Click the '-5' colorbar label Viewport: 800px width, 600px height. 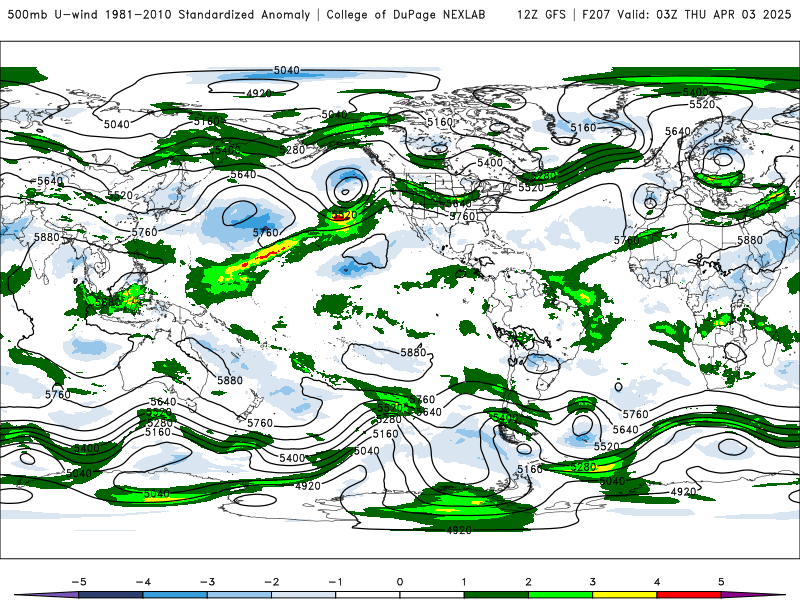[79, 582]
